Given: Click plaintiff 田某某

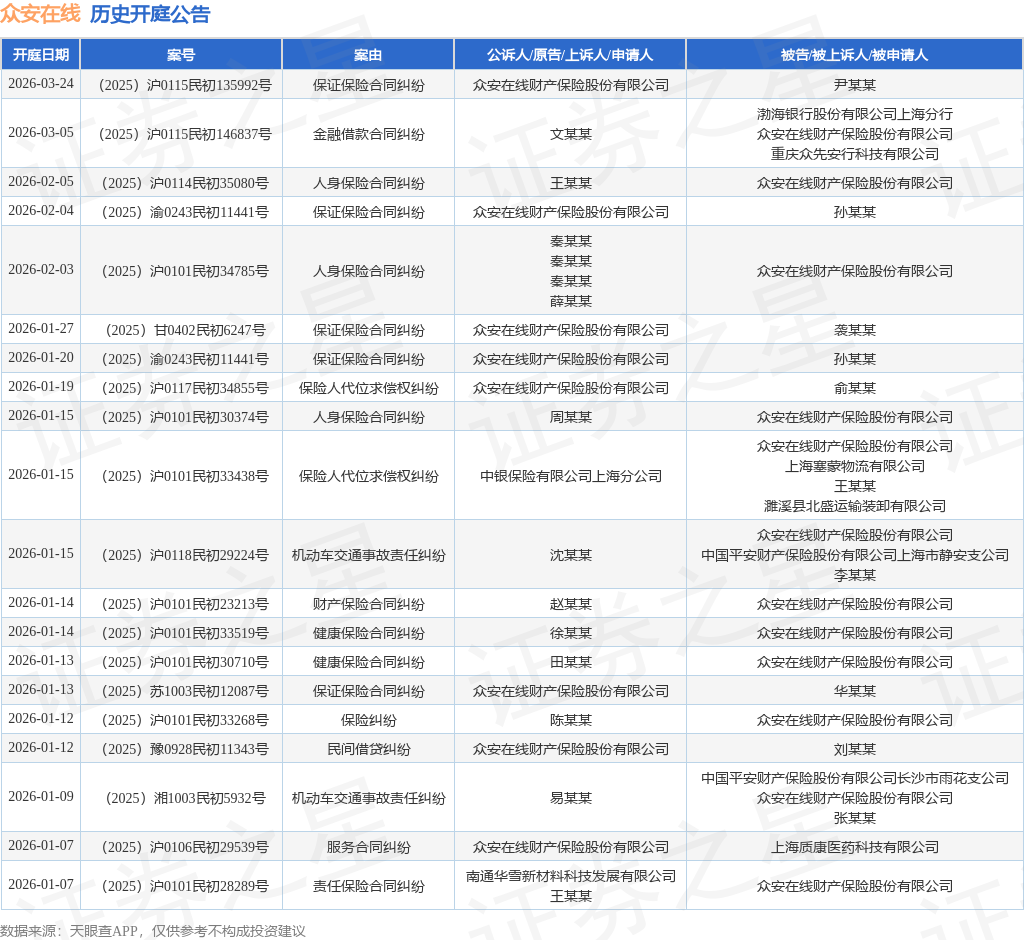Looking at the screenshot, I should (x=571, y=662).
